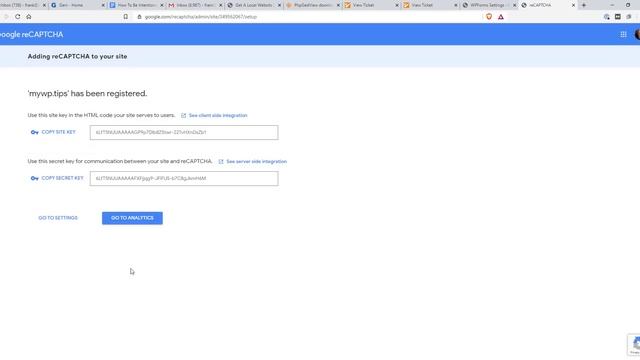Bookmark this page
This screenshot has width=640, height=360.
point(126,17)
